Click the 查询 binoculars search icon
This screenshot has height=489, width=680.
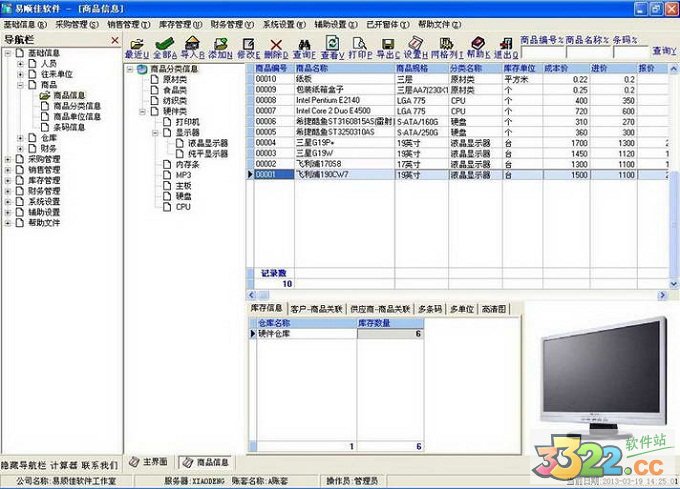(x=304, y=44)
